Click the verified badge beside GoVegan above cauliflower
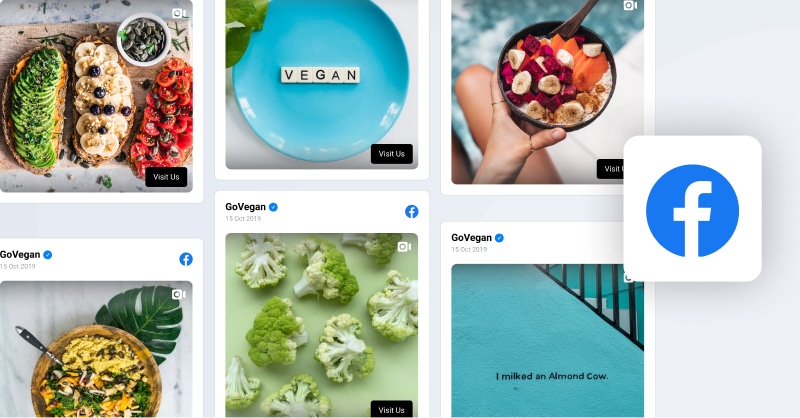The height and width of the screenshot is (418, 800). [273, 207]
